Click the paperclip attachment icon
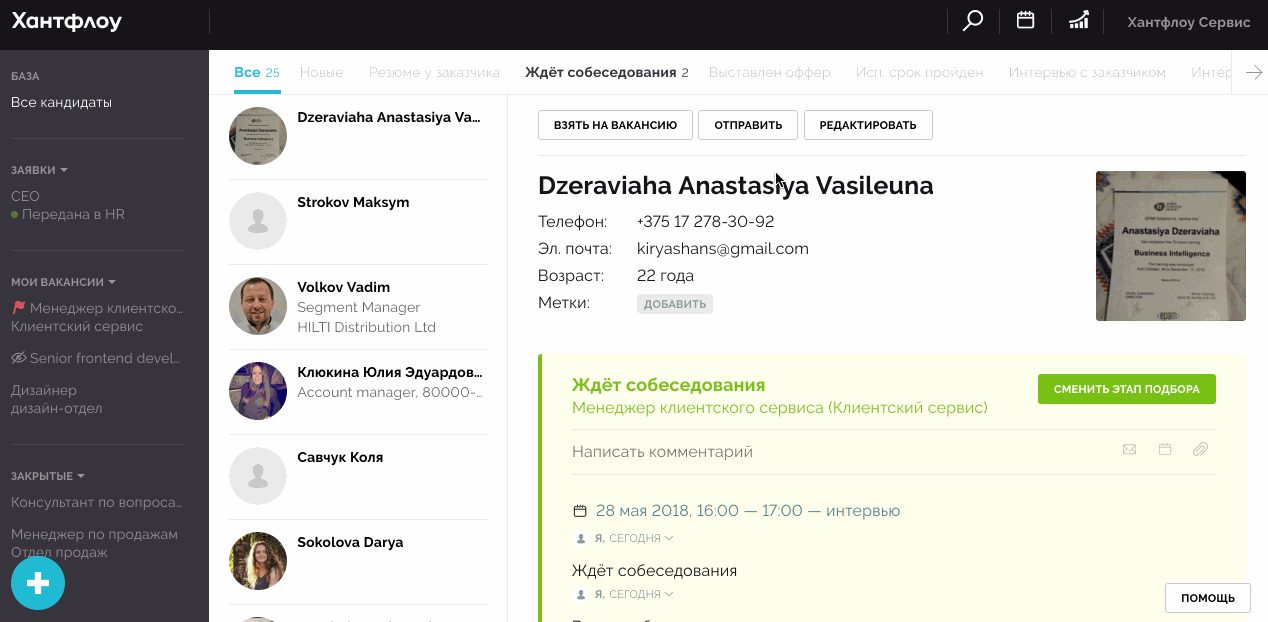Image resolution: width=1268 pixels, height=622 pixels. pos(1200,450)
